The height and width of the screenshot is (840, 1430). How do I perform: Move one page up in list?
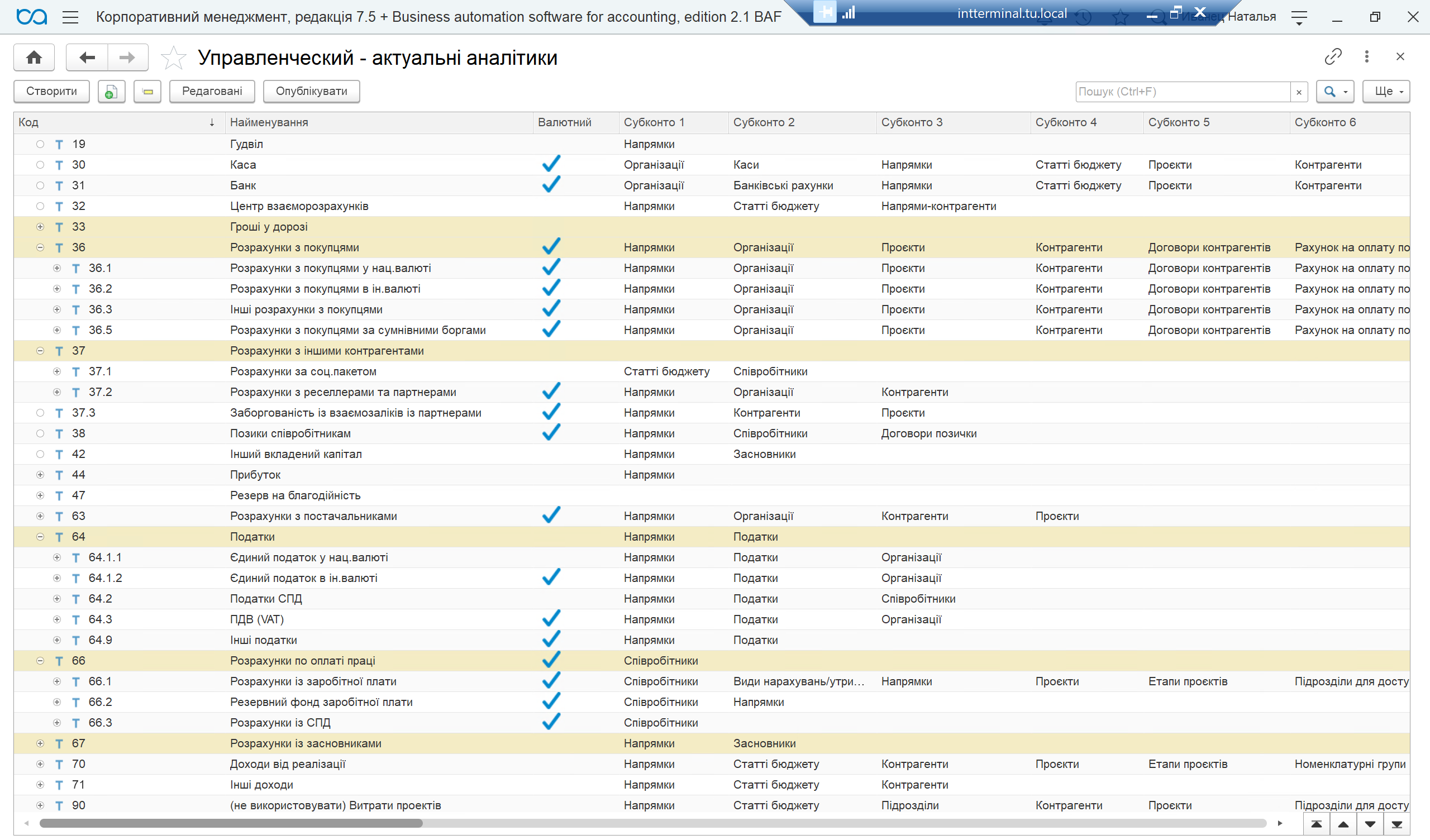pos(1343,824)
